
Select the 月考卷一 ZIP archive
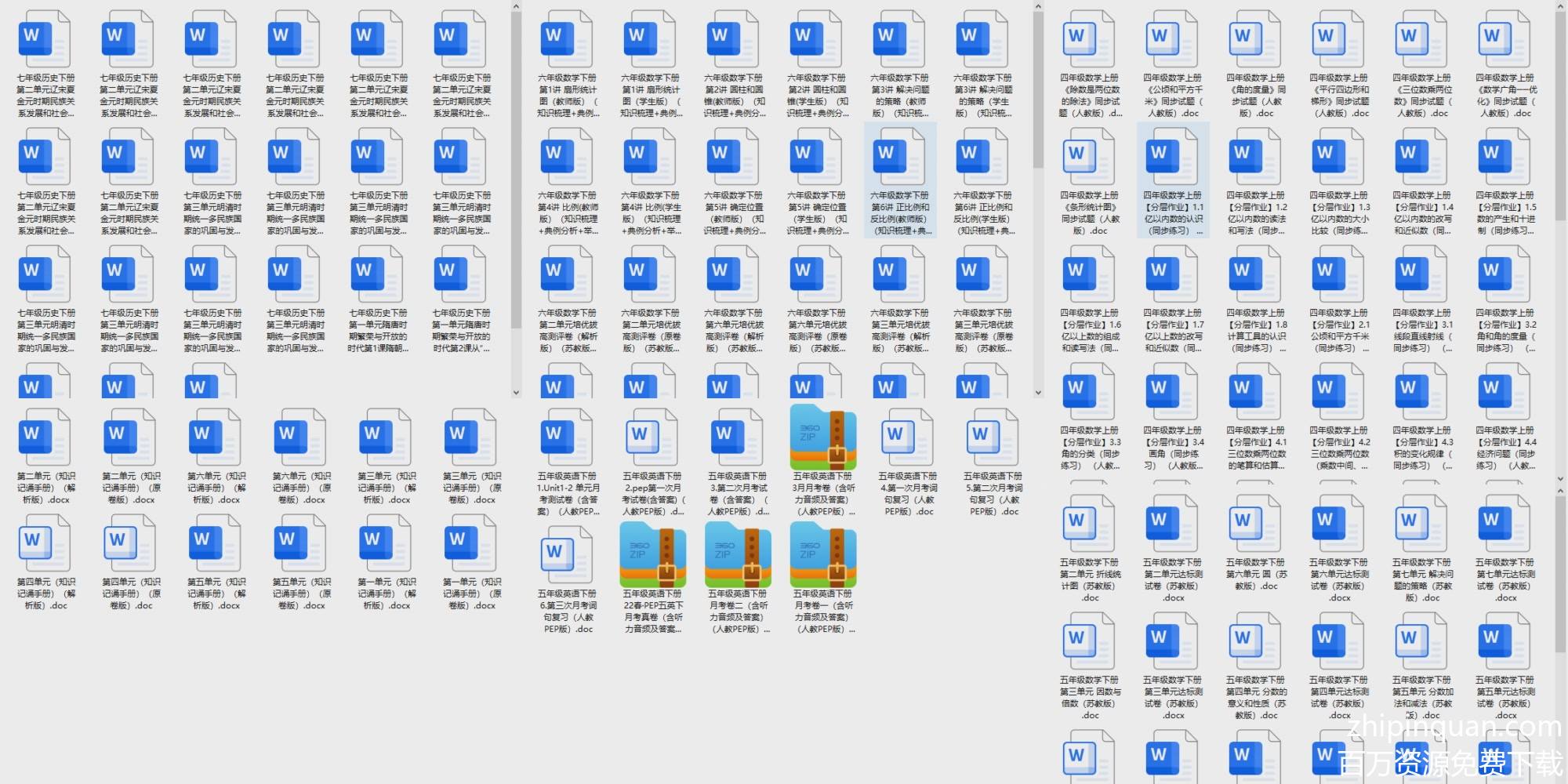823,555
